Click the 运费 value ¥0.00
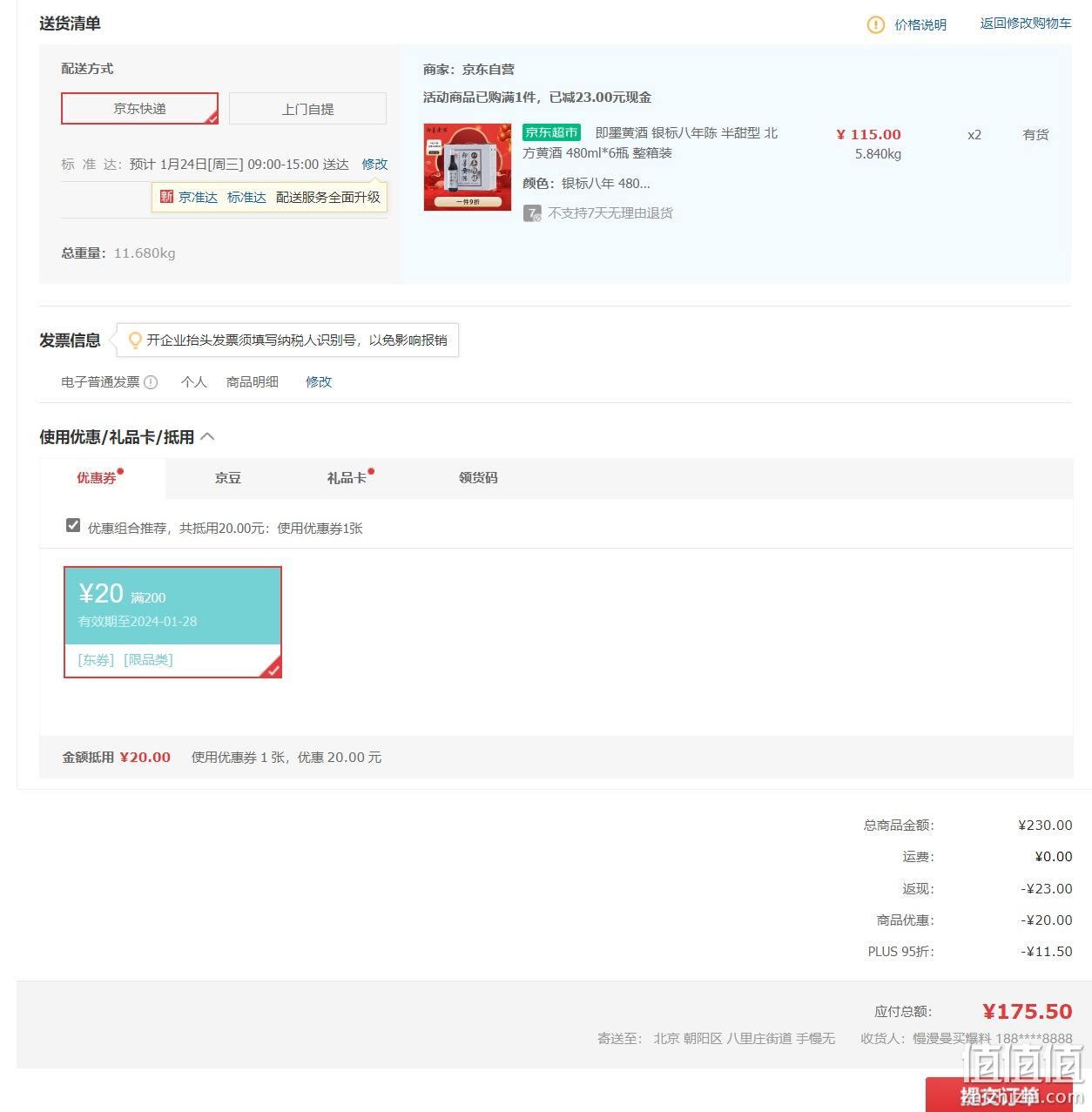Image resolution: width=1092 pixels, height=1112 pixels. (1054, 856)
